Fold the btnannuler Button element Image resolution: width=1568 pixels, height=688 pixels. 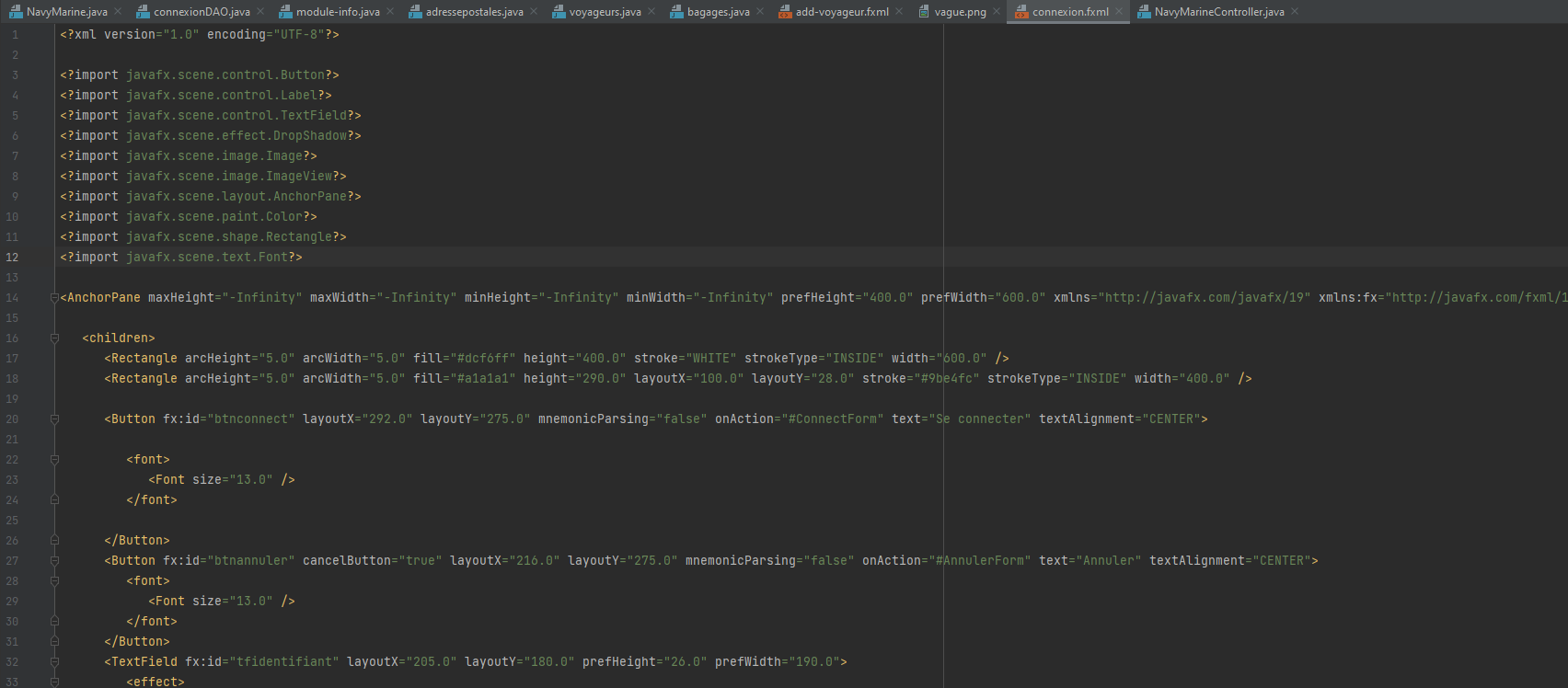pyautogui.click(x=54, y=561)
